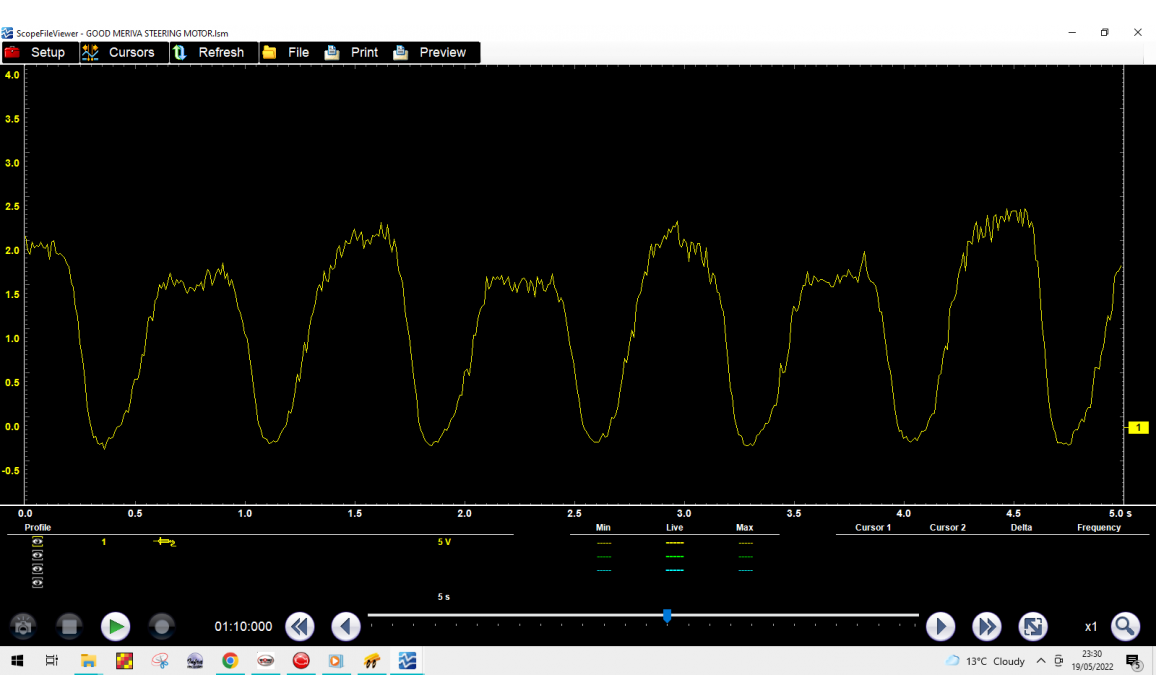The width and height of the screenshot is (1156, 700).
Task: Open the Setup menu
Action: pos(37,52)
